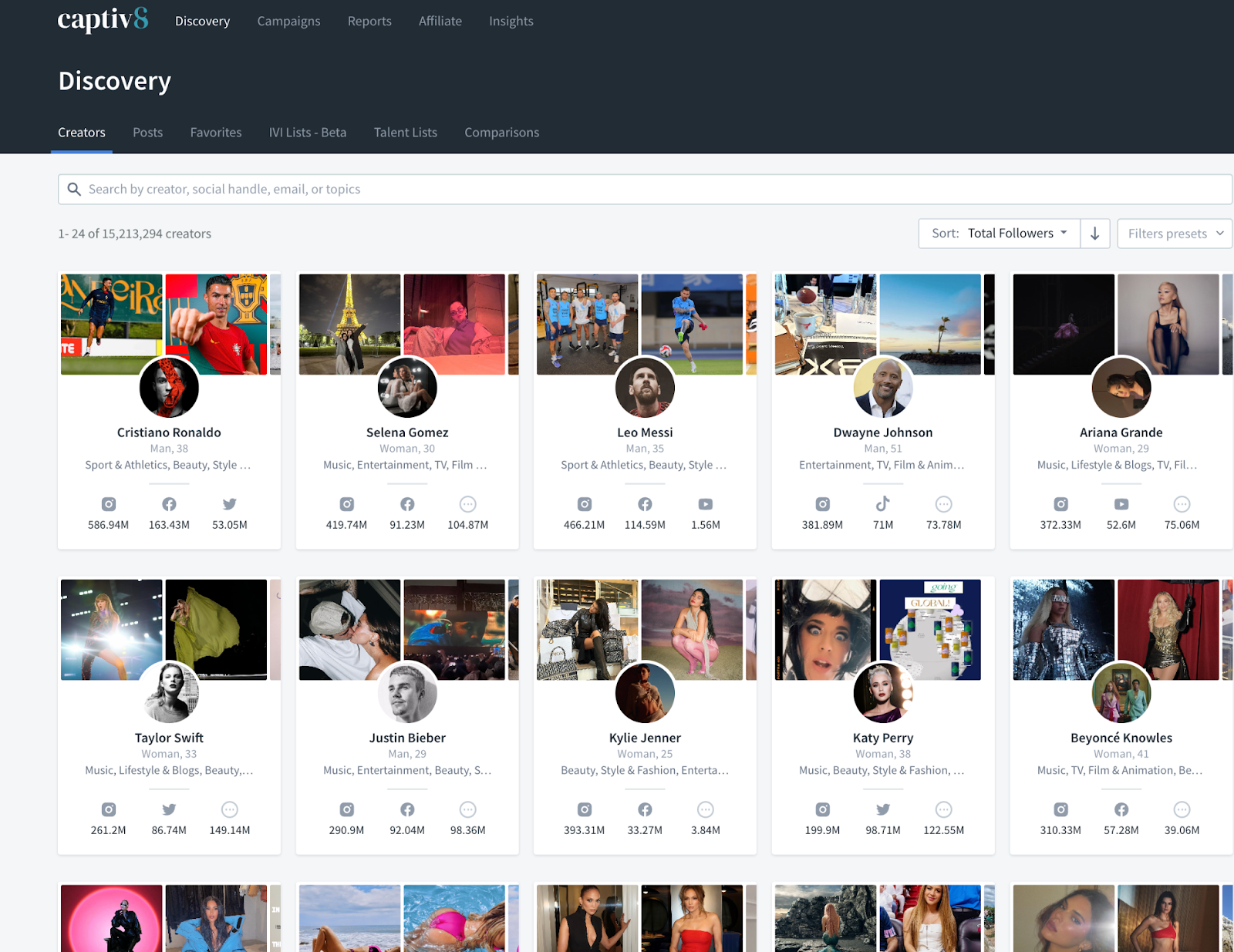Switch to the Posts tab
Viewport: 1234px width, 952px height.
click(148, 133)
